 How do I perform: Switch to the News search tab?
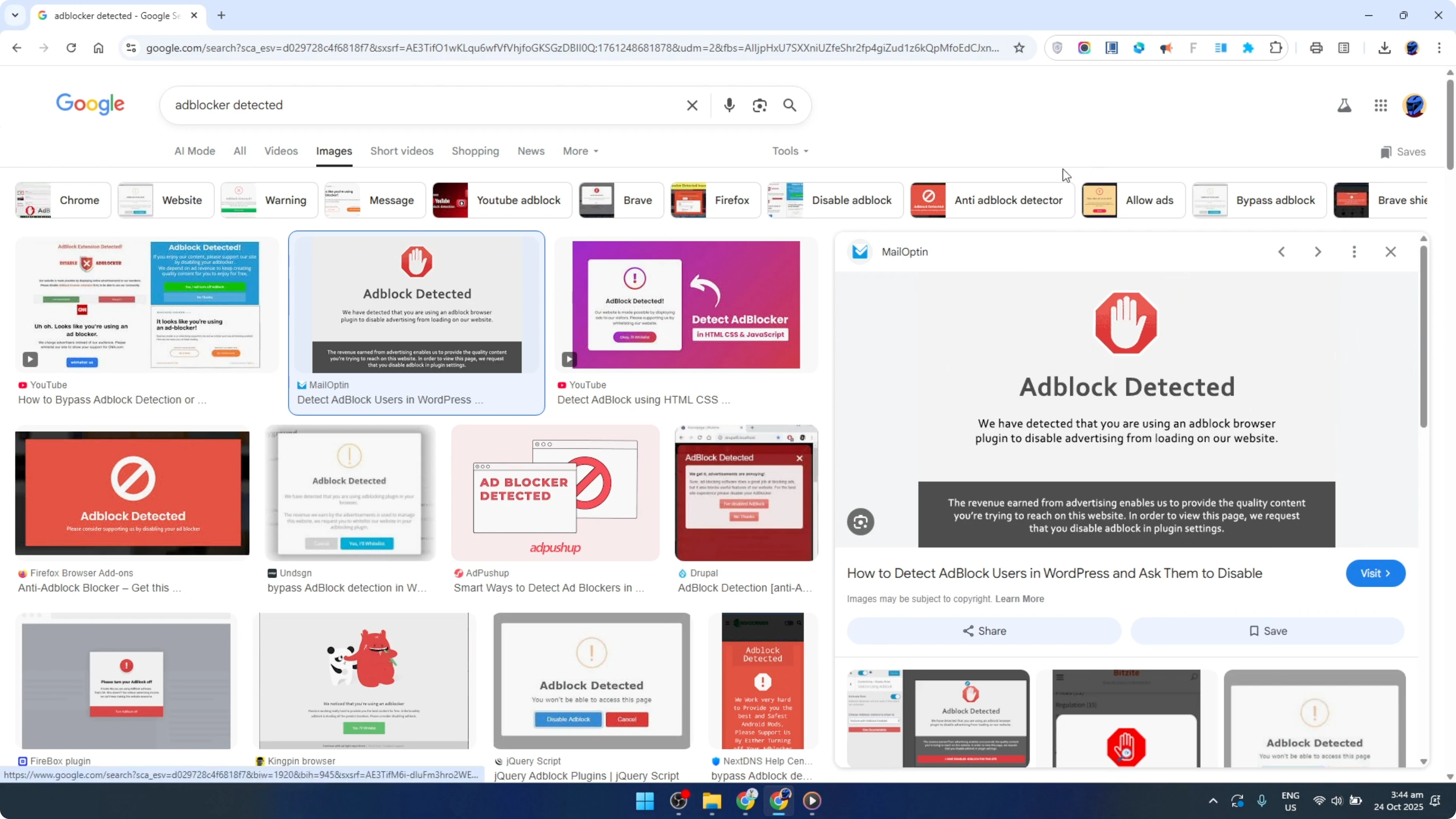pos(531,151)
